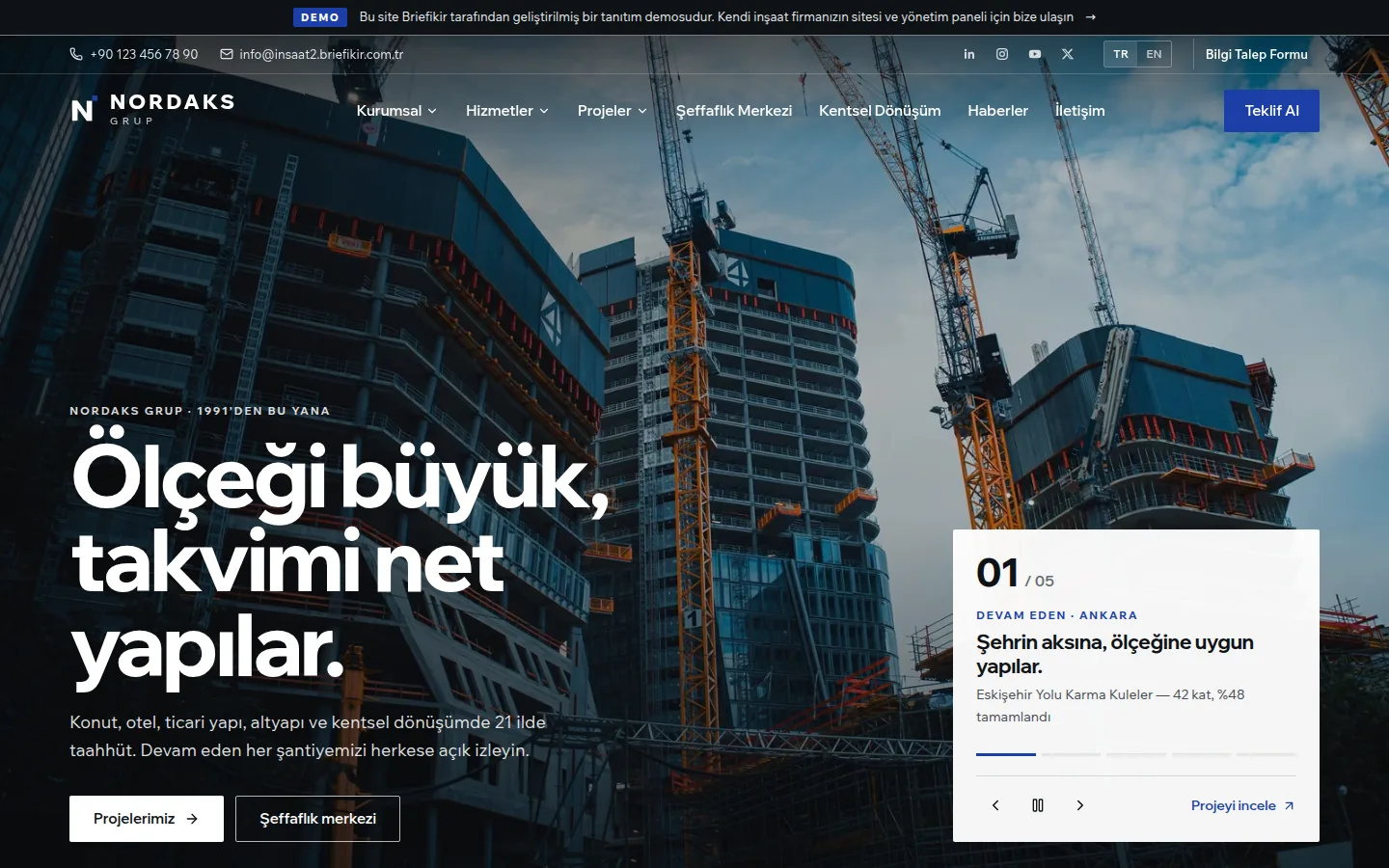The width and height of the screenshot is (1389, 868).
Task: Click the Teklif Al button
Action: [x=1271, y=111]
